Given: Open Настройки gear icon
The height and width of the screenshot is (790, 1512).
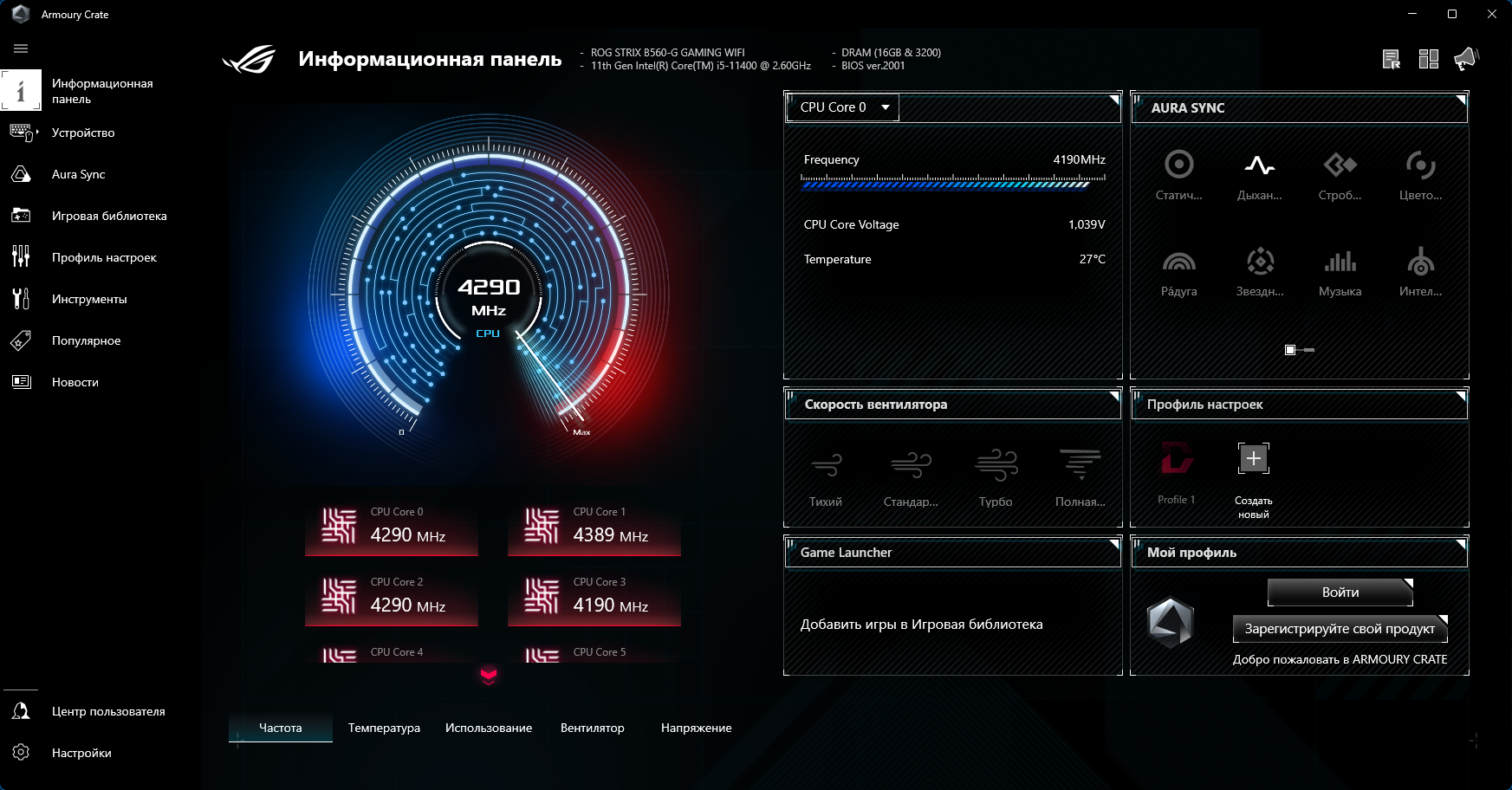Looking at the screenshot, I should [x=21, y=753].
